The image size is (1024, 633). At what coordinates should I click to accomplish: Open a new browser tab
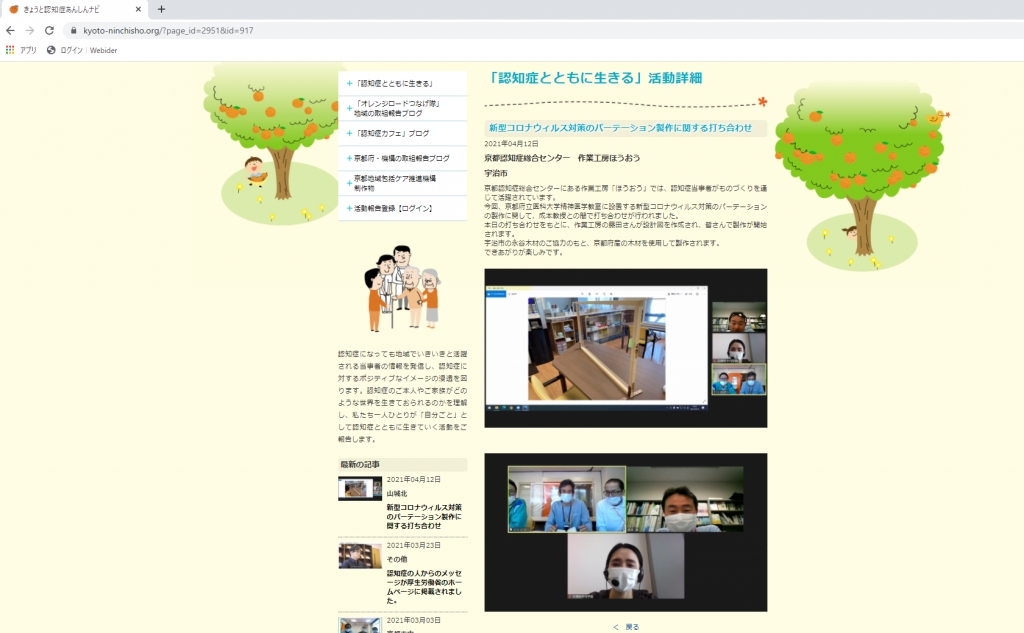tap(161, 9)
